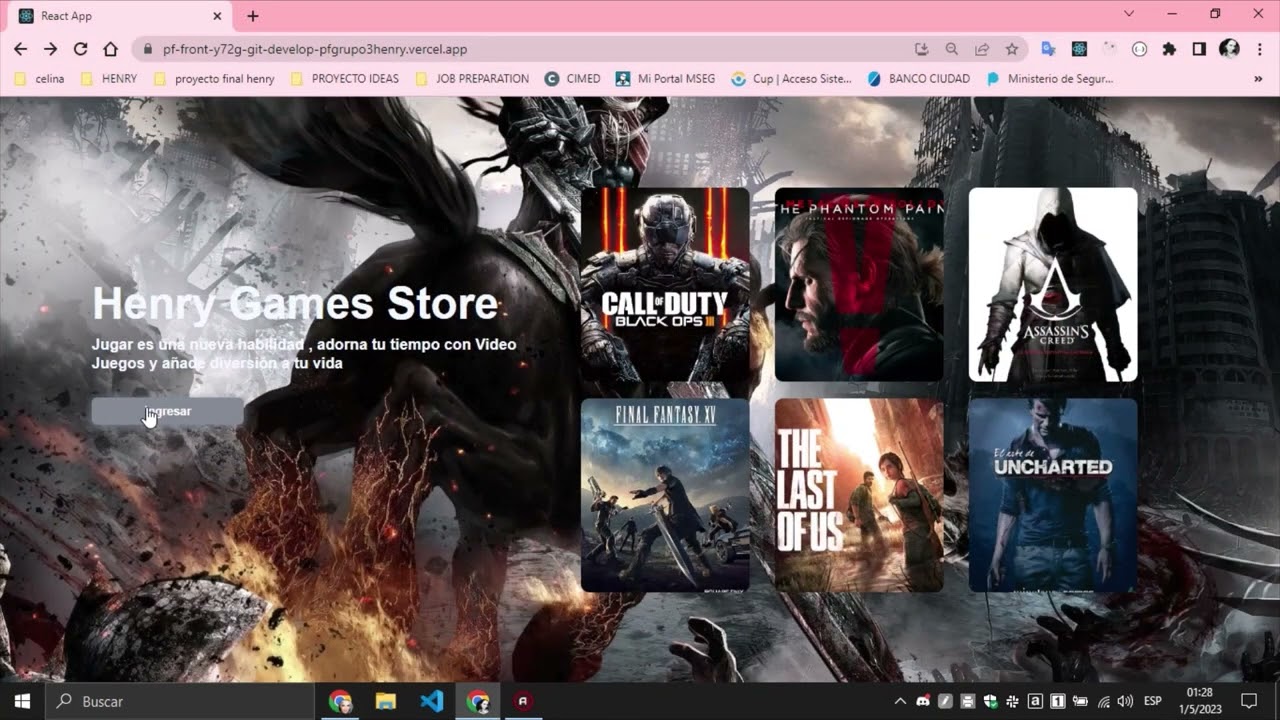Open the first Chrome taskbar icon
The width and height of the screenshot is (1280, 720).
click(340, 701)
